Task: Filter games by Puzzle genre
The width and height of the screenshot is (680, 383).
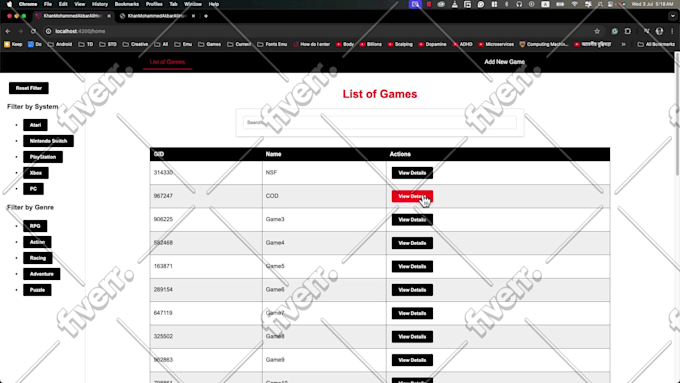Action: [x=37, y=290]
